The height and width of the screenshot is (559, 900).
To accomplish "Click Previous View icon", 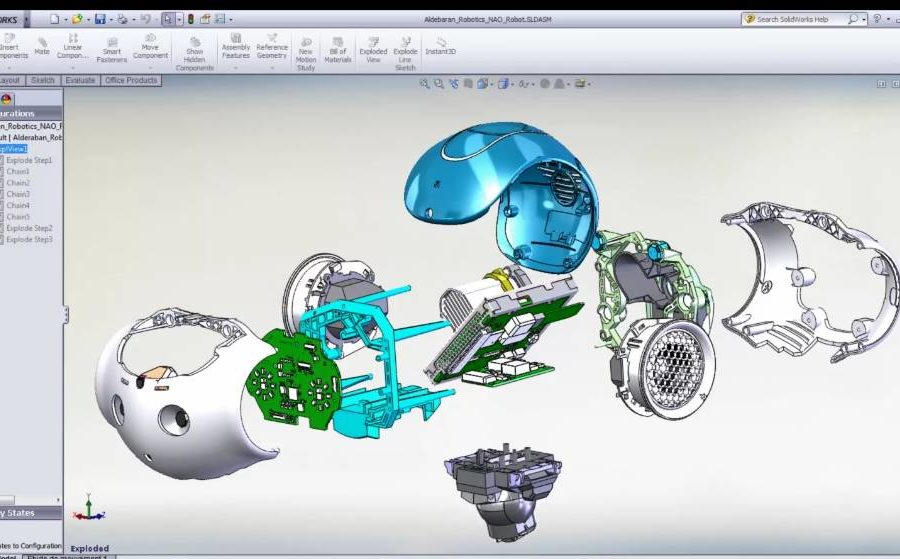I will (x=454, y=84).
